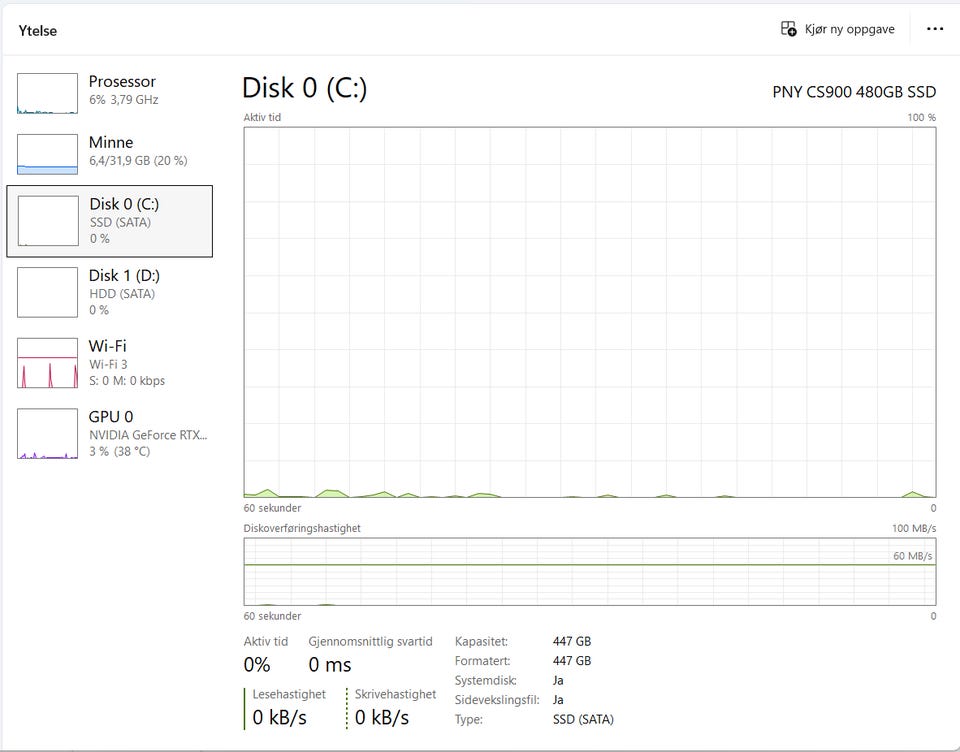The image size is (960, 752).
Task: Open the three-dots more options menu
Action: click(934, 29)
